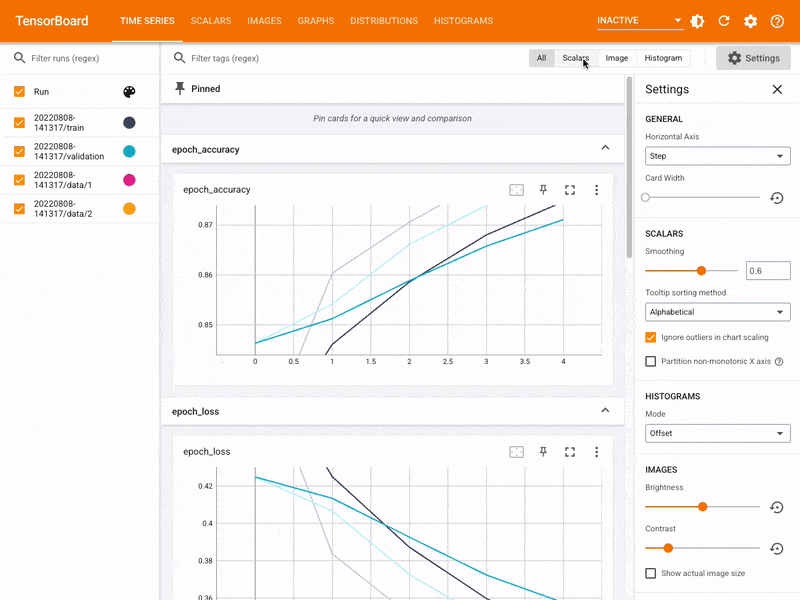The width and height of the screenshot is (800, 600).
Task: Open the gear settings in the orange header
Action: (x=751, y=21)
